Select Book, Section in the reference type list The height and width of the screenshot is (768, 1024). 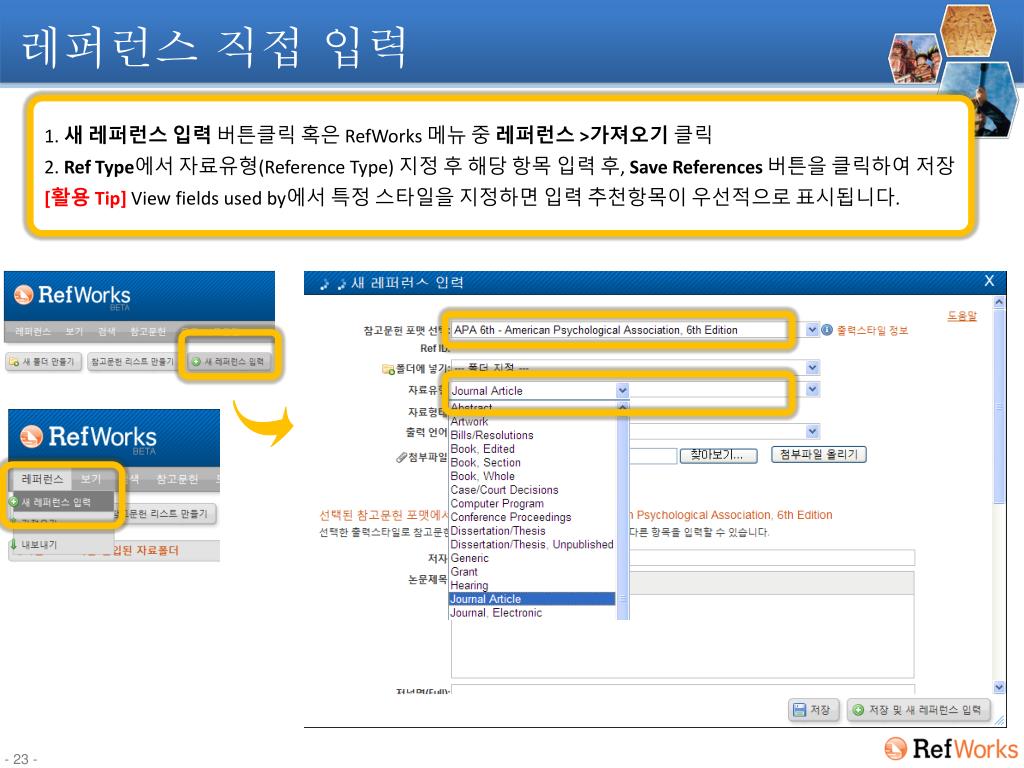pyautogui.click(x=532, y=463)
